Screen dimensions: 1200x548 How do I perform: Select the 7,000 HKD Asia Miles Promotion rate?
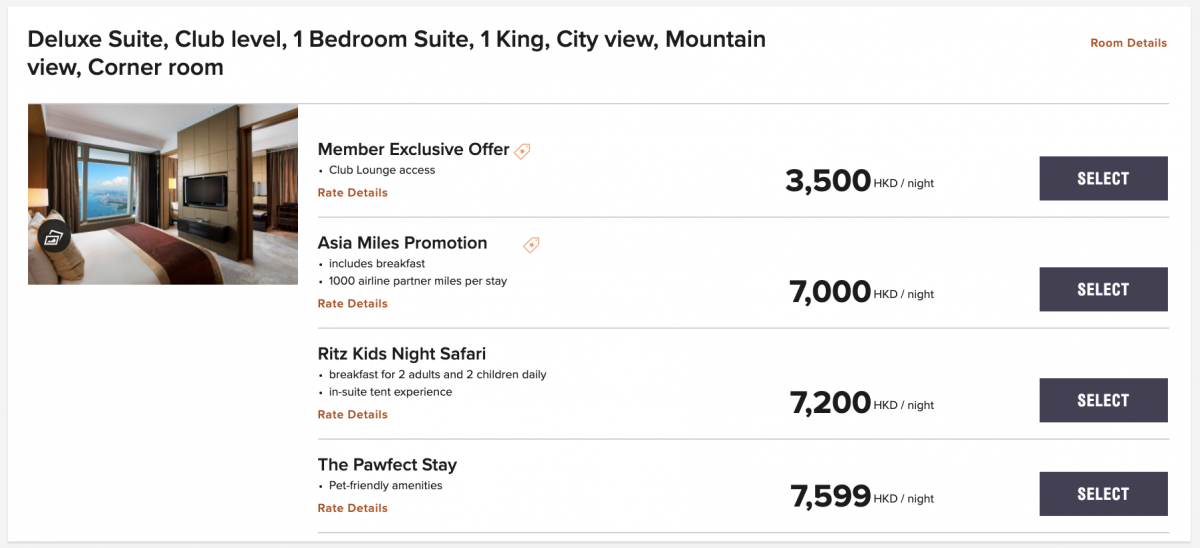point(1103,290)
